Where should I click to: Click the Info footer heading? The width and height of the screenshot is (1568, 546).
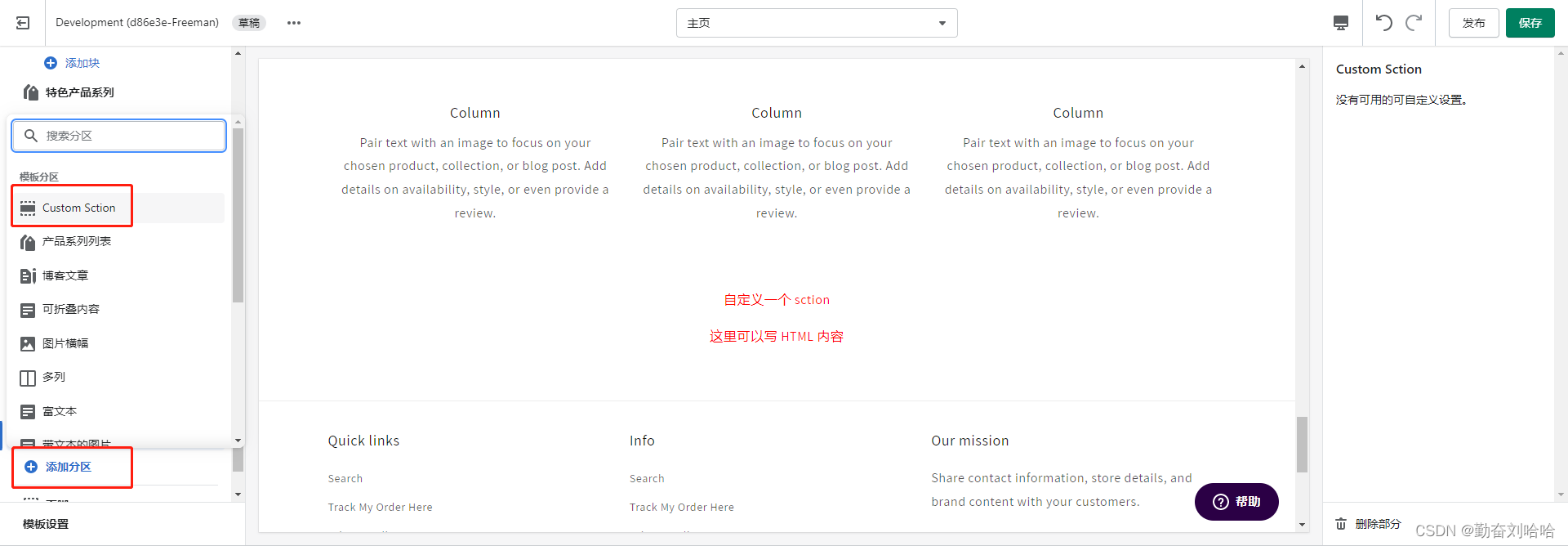coord(642,441)
